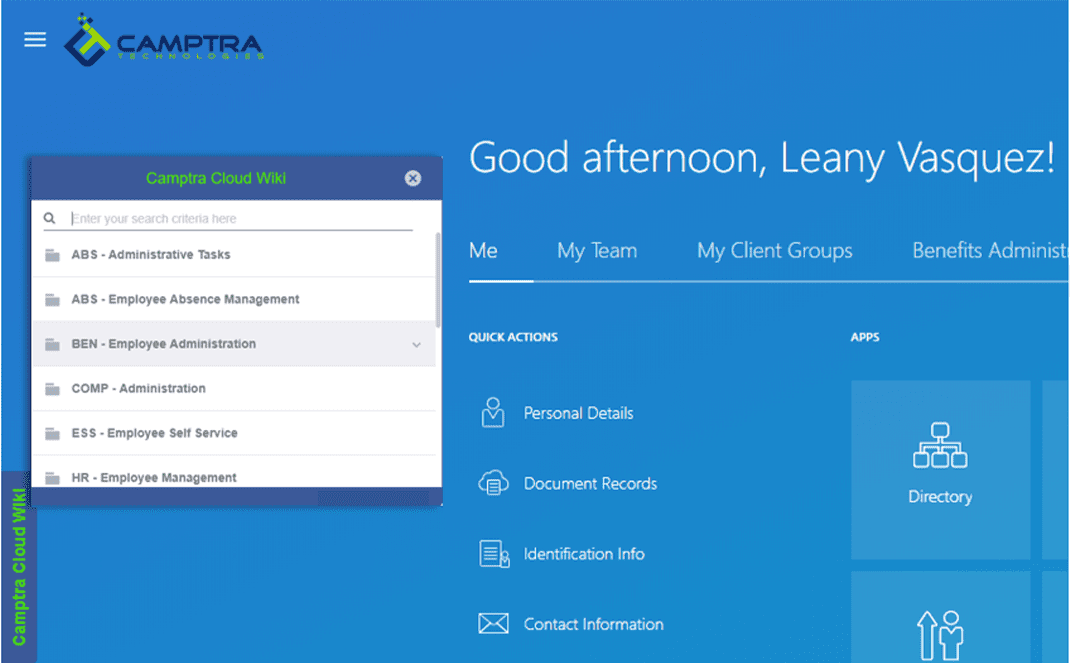Click the Contact Information envelope icon
Image resolution: width=1070 pixels, height=663 pixels.
pyautogui.click(x=493, y=624)
